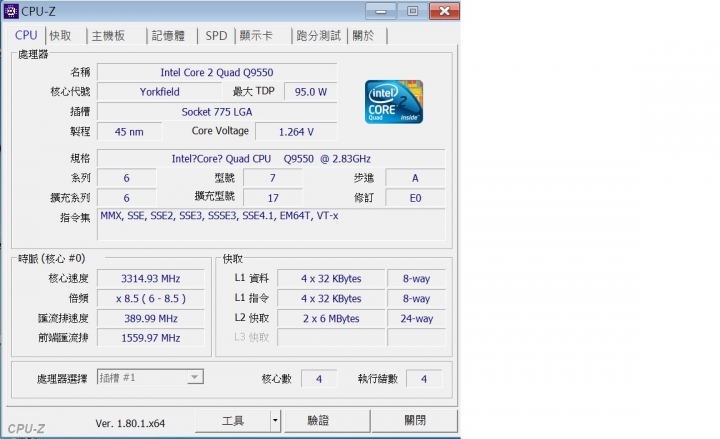Viewport: 720px width, 439px height.
Task: Expand the 工具 button dropdown arrow
Action: (x=275, y=421)
